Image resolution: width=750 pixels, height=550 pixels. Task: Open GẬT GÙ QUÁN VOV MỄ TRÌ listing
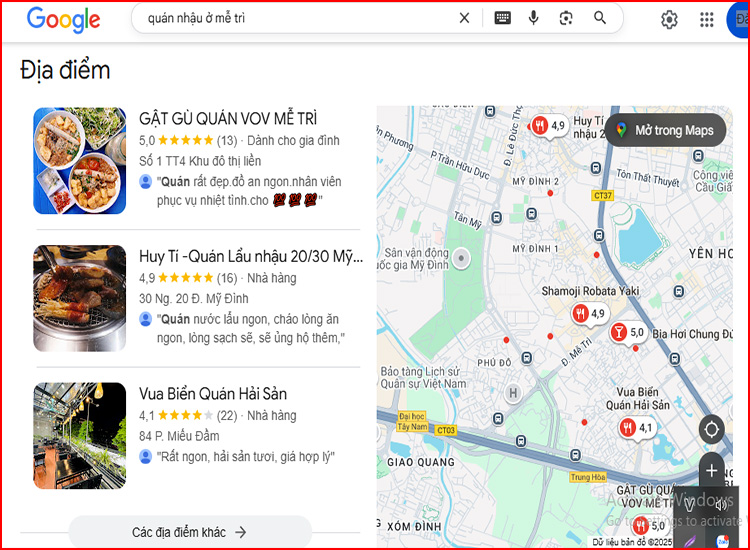(x=228, y=119)
